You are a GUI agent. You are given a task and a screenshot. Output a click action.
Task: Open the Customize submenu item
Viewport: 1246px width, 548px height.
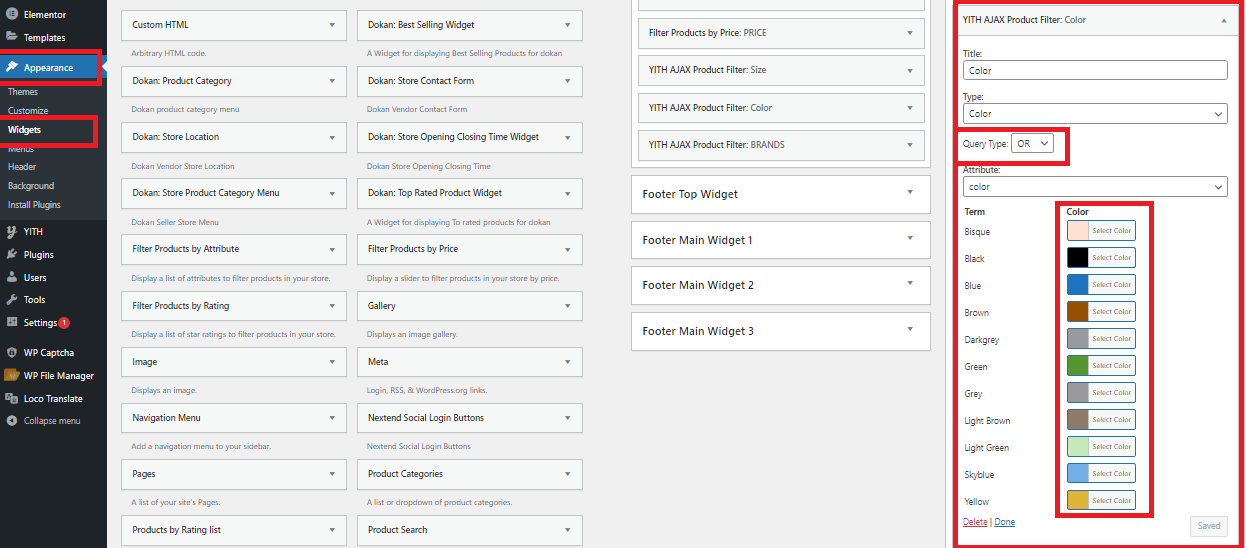[x=28, y=111]
